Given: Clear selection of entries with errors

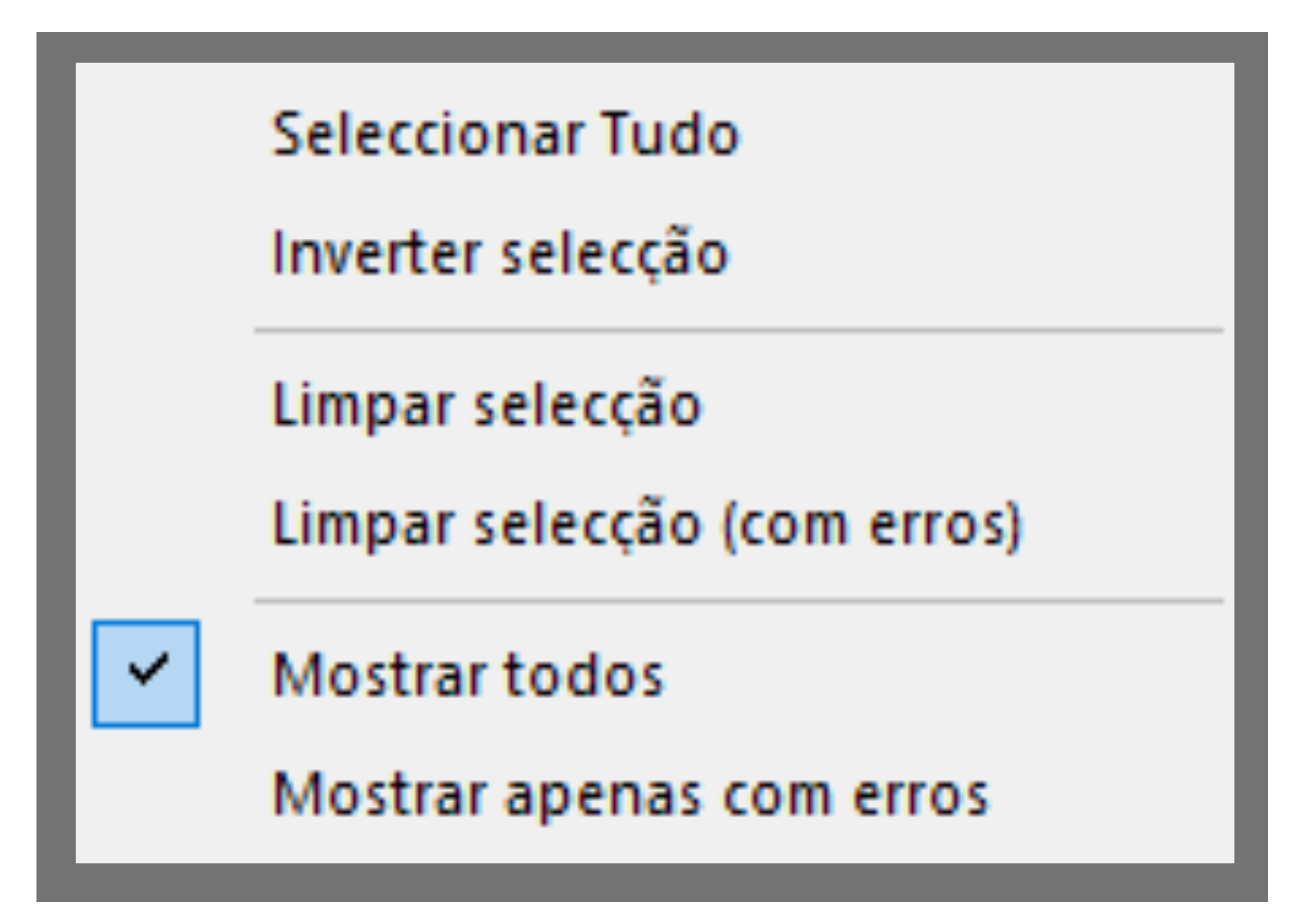Looking at the screenshot, I should click(x=647, y=525).
